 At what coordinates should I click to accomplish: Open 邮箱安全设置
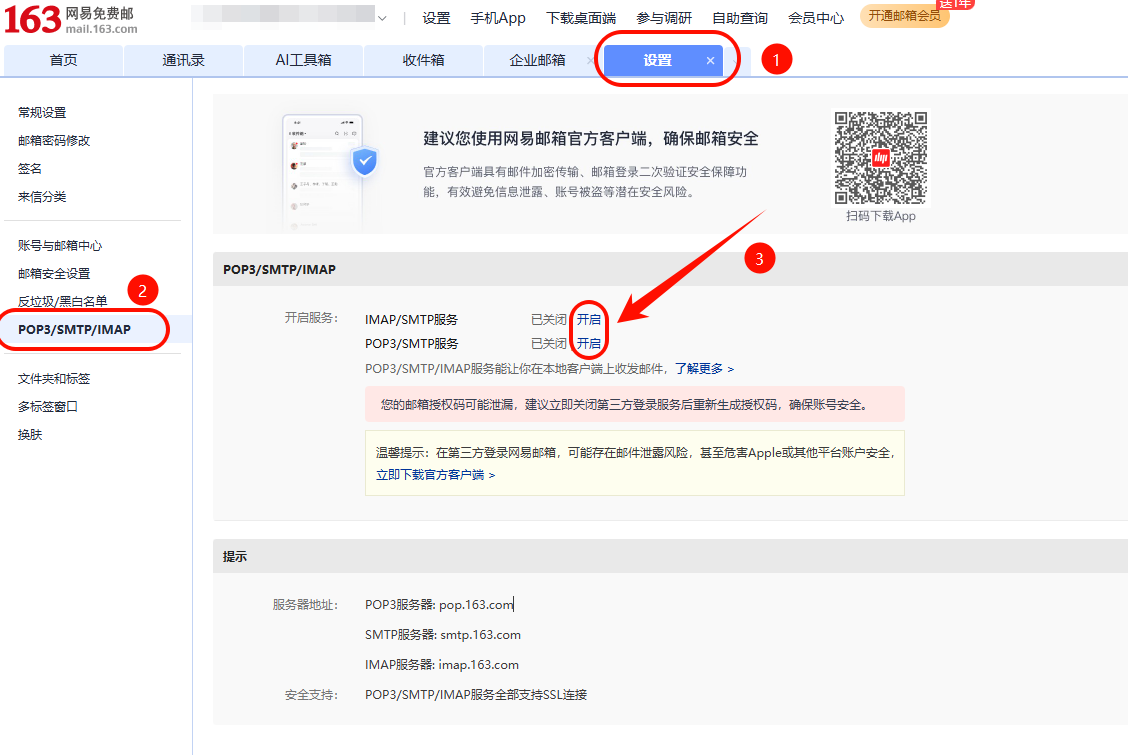pyautogui.click(x=54, y=273)
